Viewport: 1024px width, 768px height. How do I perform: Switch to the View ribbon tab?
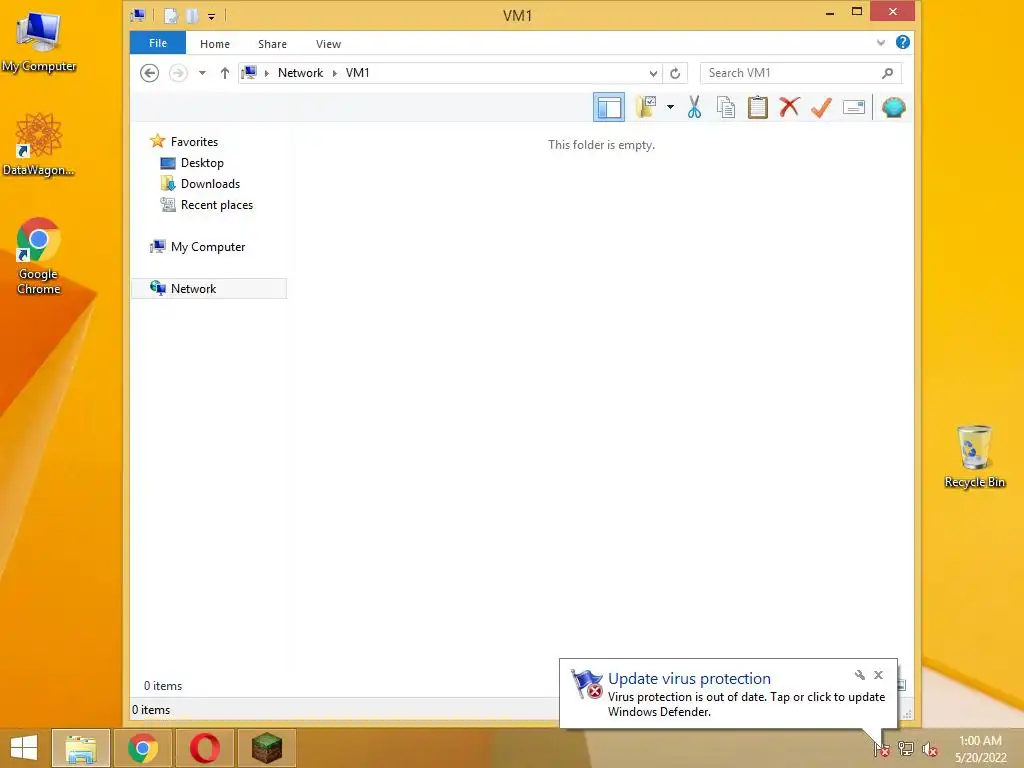[x=328, y=44]
